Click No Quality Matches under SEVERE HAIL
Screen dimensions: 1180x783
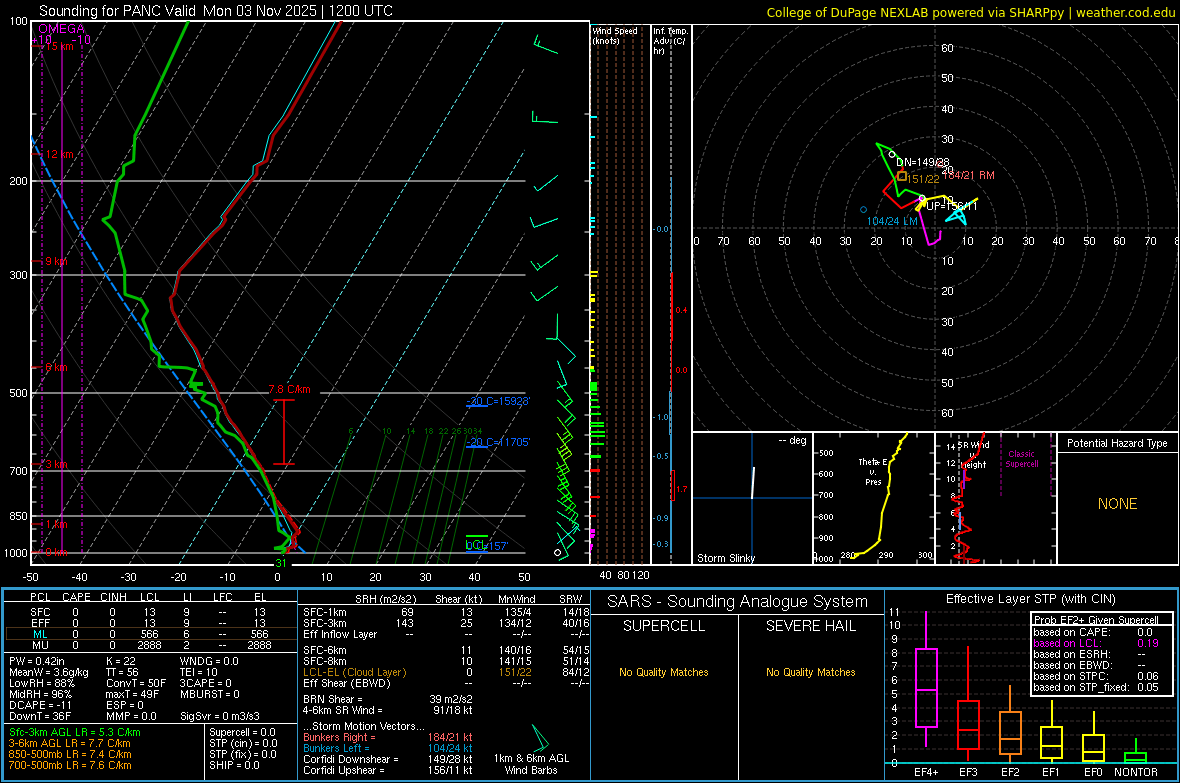pyautogui.click(x=810, y=672)
